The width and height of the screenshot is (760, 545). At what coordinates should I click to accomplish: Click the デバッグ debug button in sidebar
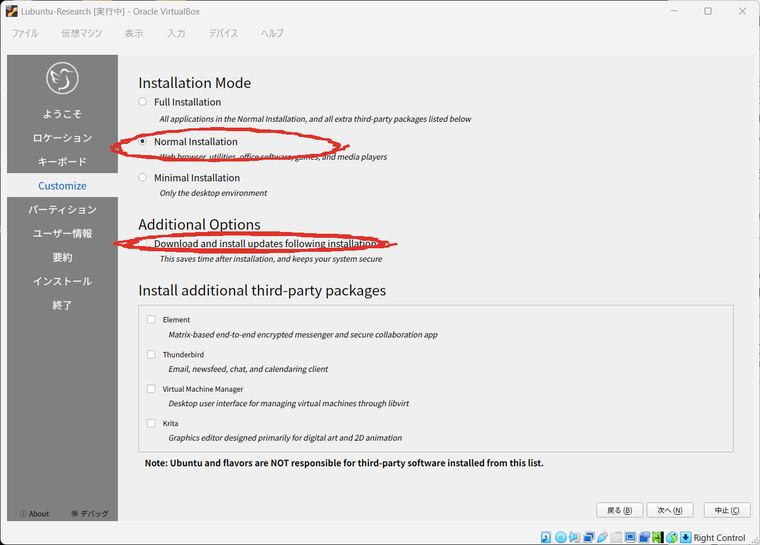[90, 513]
